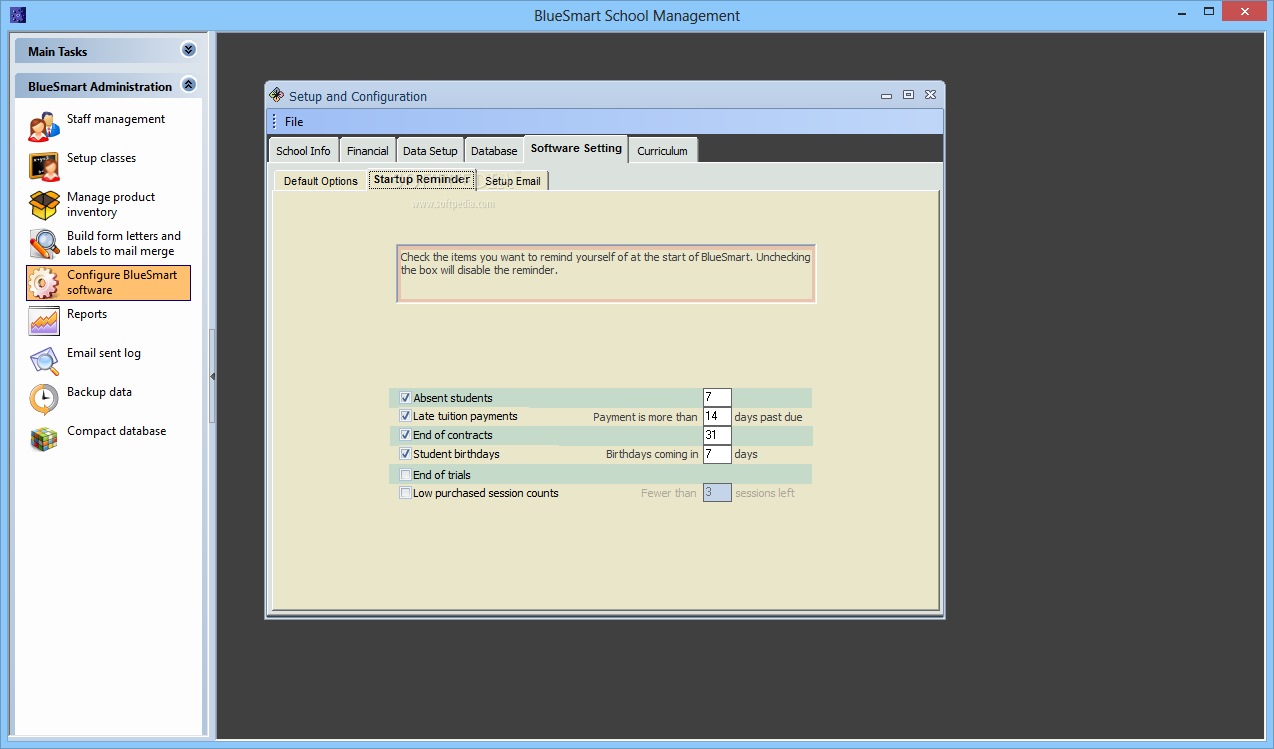This screenshot has width=1274, height=749.
Task: Click Email sent log text
Action: 104,353
